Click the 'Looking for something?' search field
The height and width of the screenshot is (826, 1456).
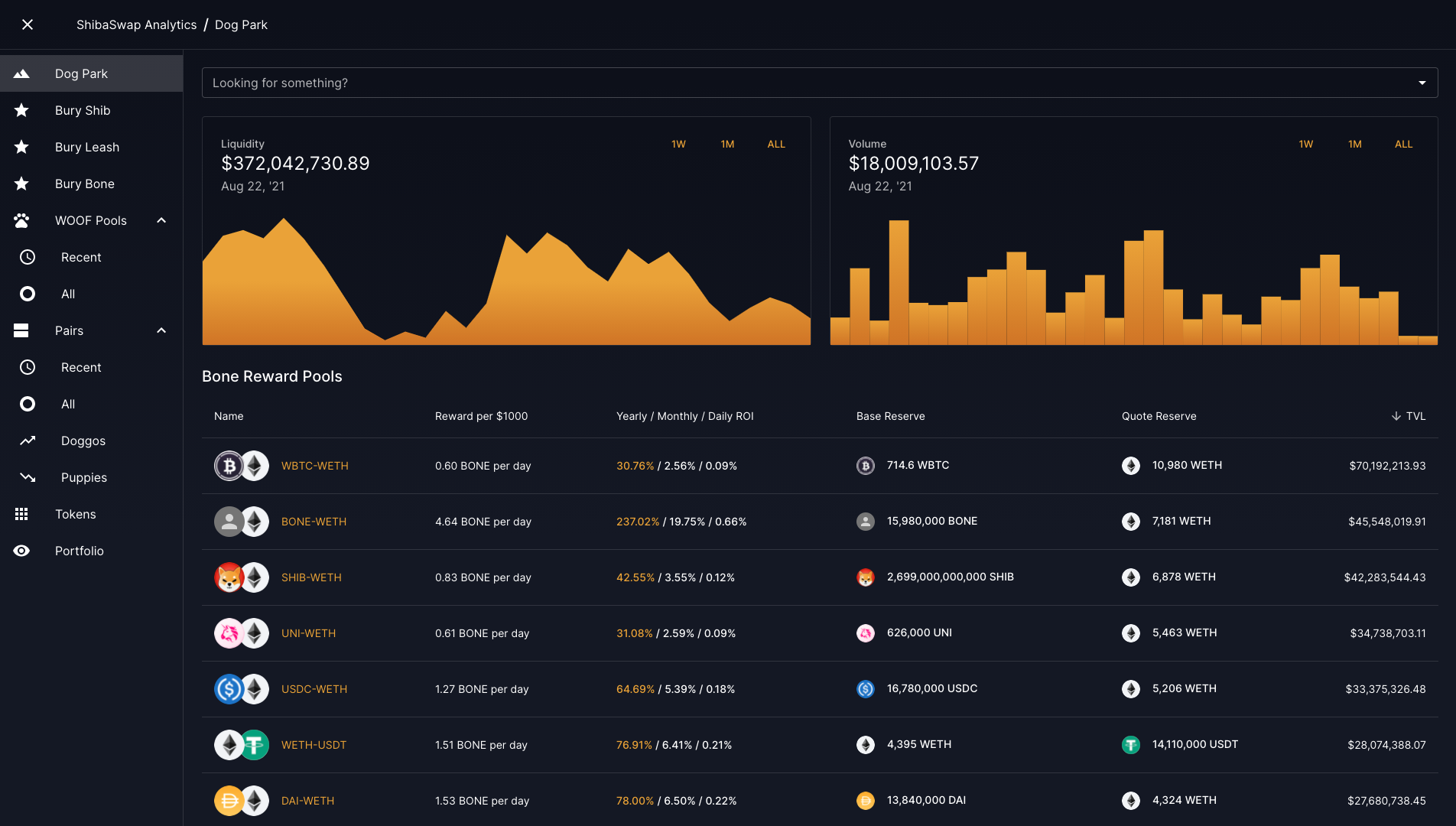820,83
